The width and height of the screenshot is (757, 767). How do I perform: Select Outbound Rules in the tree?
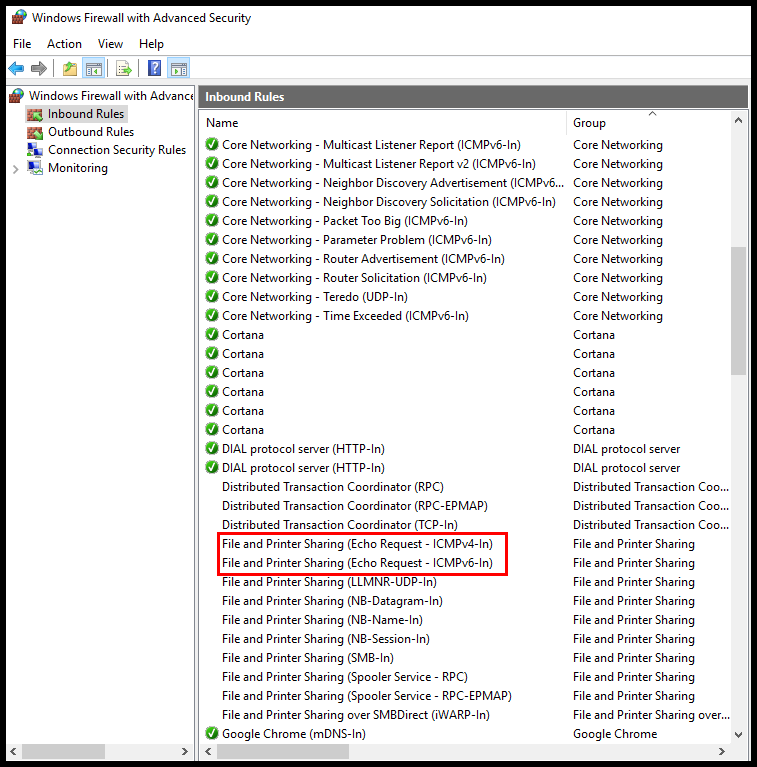(x=91, y=132)
